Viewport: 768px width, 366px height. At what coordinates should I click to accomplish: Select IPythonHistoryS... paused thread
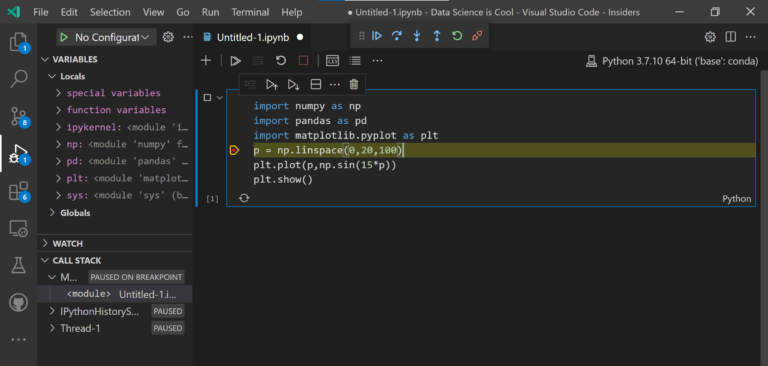tap(115, 311)
